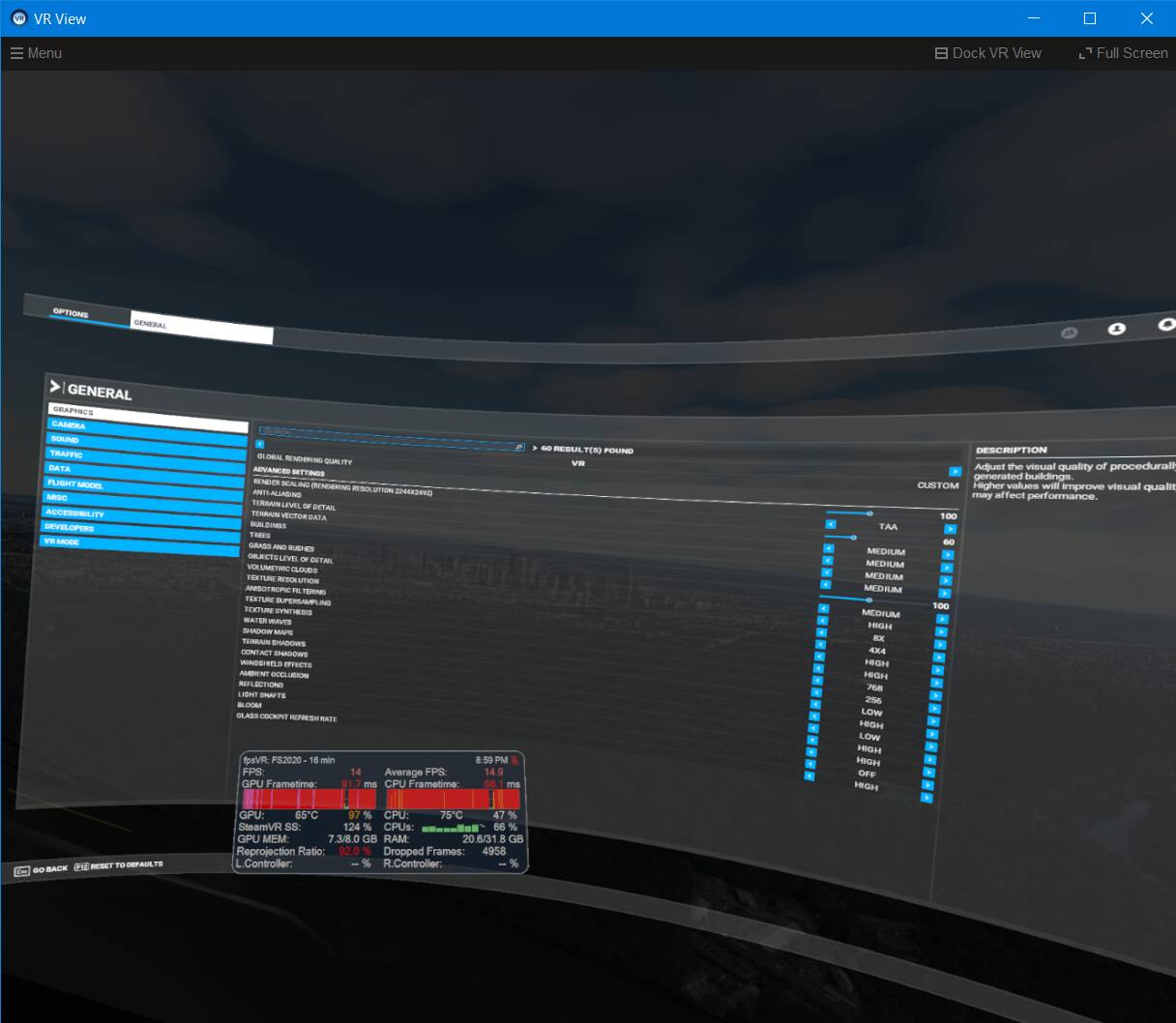Open the VR Mode settings category
The height and width of the screenshot is (1023, 1176).
point(138,544)
